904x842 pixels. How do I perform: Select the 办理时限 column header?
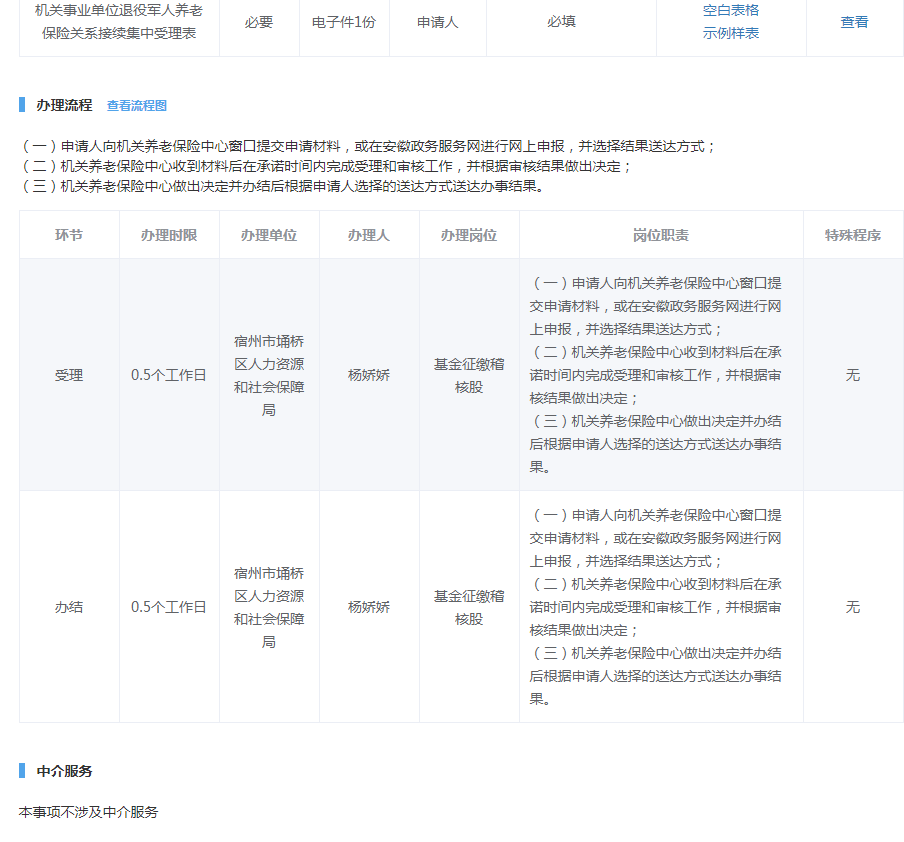pyautogui.click(x=169, y=235)
